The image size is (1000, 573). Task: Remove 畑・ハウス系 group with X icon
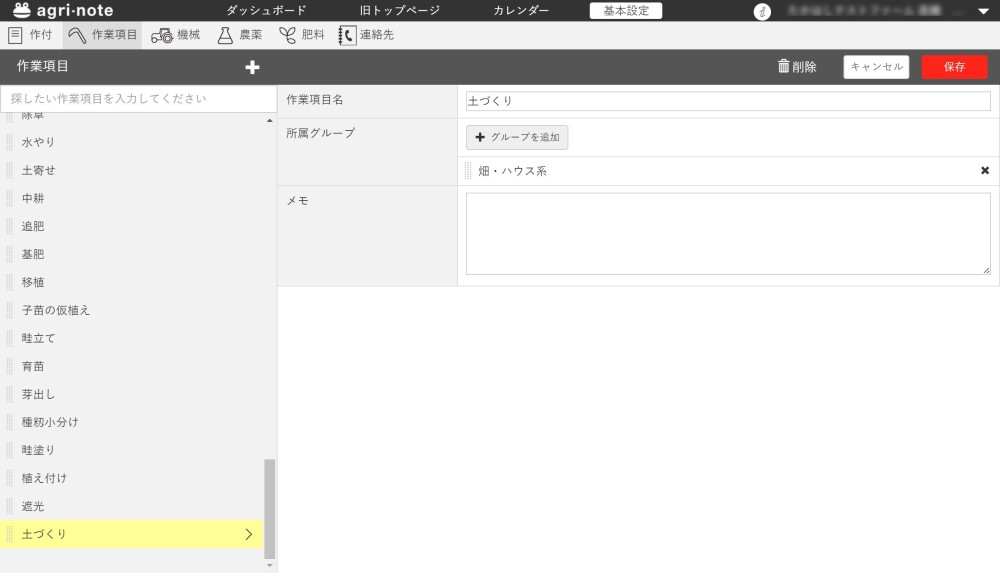pos(984,171)
